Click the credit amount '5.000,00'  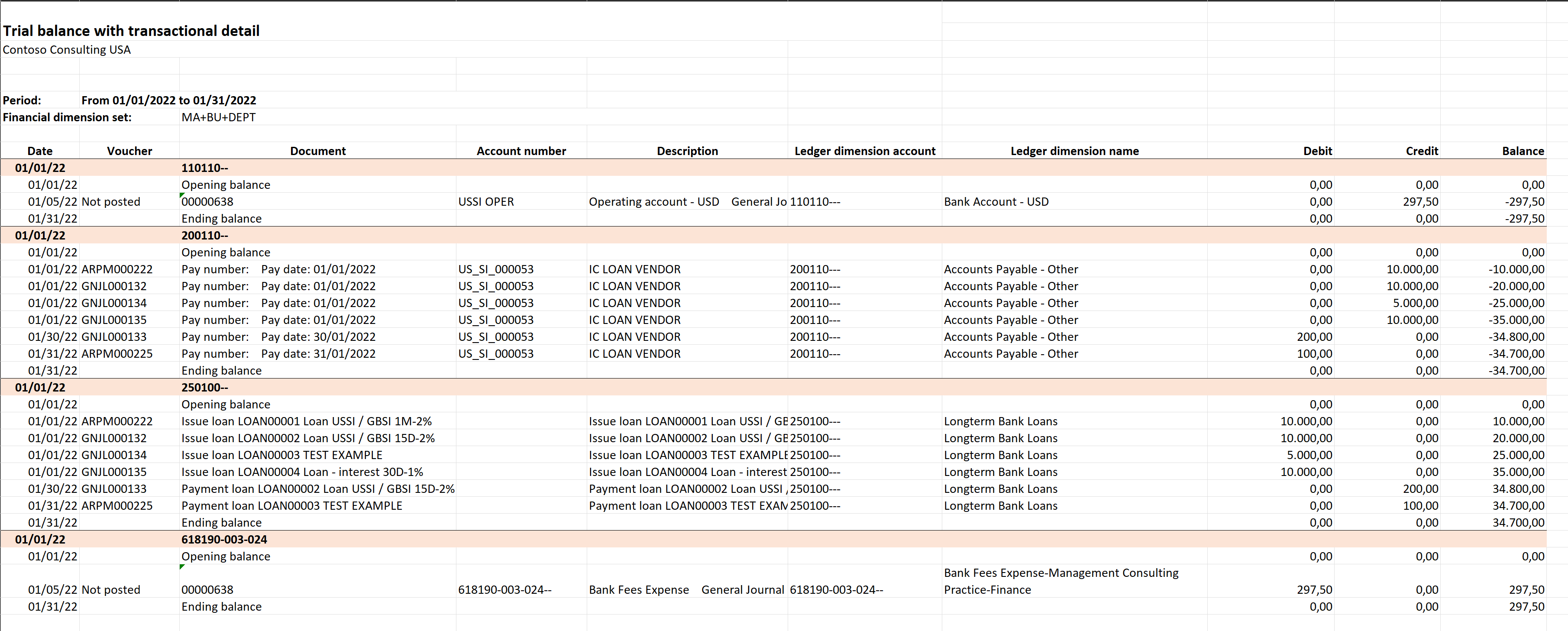coord(1415,303)
